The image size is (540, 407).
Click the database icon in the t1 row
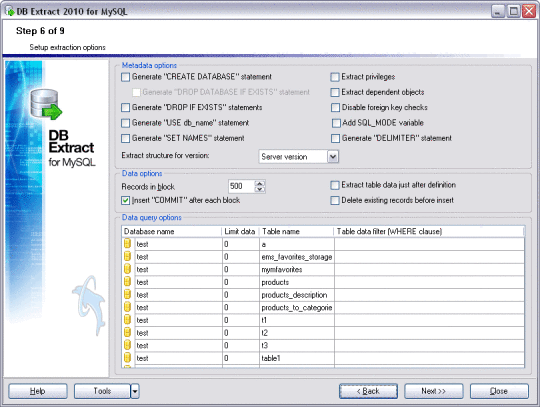[127, 320]
